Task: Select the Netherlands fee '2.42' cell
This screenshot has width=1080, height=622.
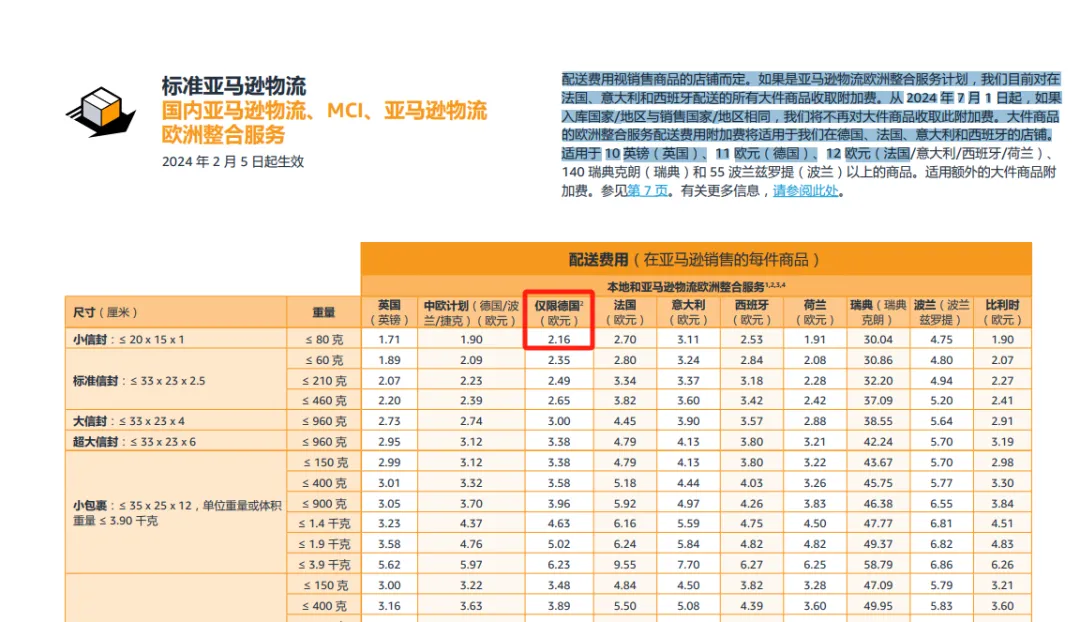Action: pyautogui.click(x=815, y=401)
